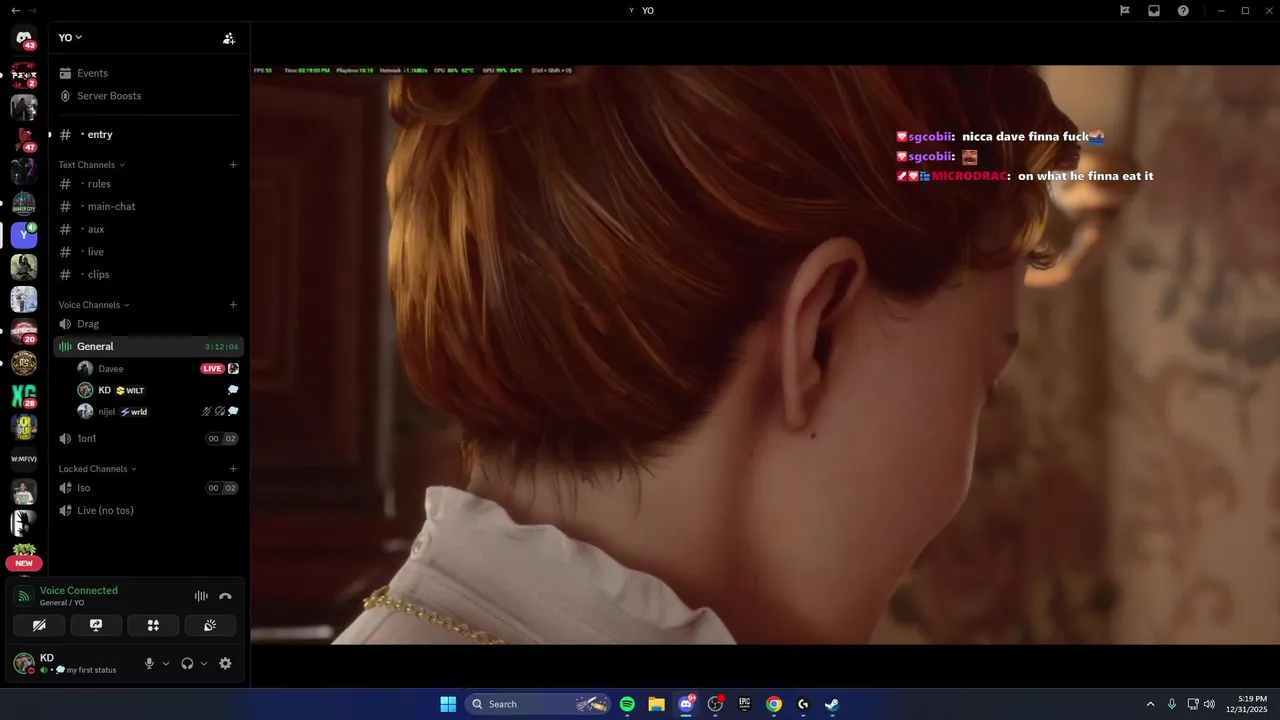Join the Drag voice channel
1280x720 pixels.
coord(148,324)
